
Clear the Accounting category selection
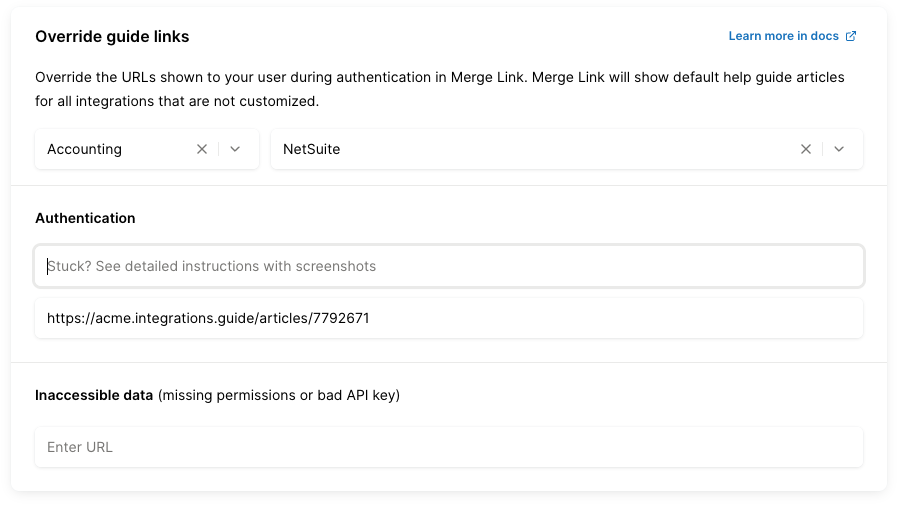coord(202,149)
